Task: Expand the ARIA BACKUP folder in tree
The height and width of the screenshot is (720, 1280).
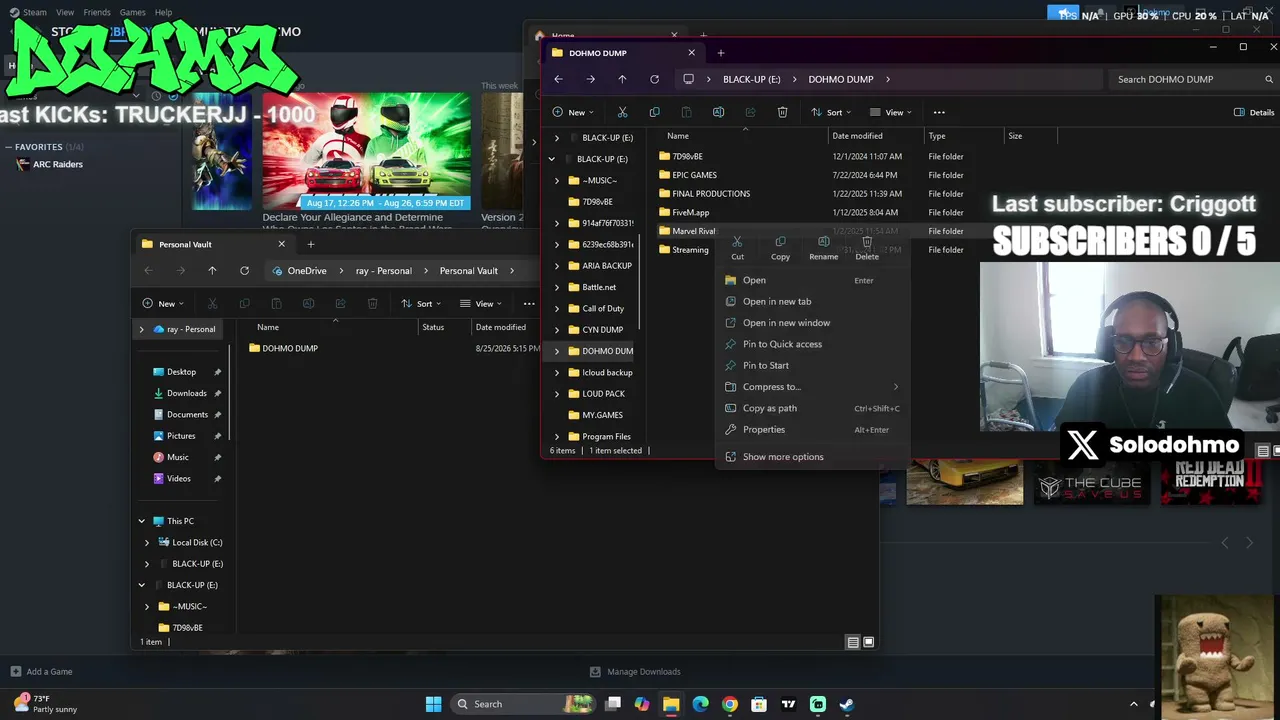Action: pos(557,266)
